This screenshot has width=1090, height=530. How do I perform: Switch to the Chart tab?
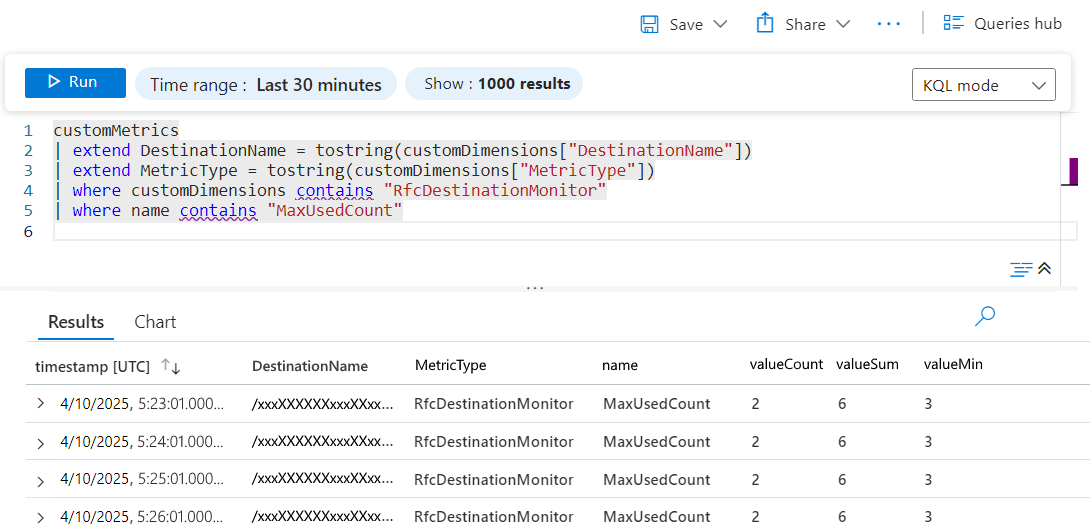[x=155, y=322]
